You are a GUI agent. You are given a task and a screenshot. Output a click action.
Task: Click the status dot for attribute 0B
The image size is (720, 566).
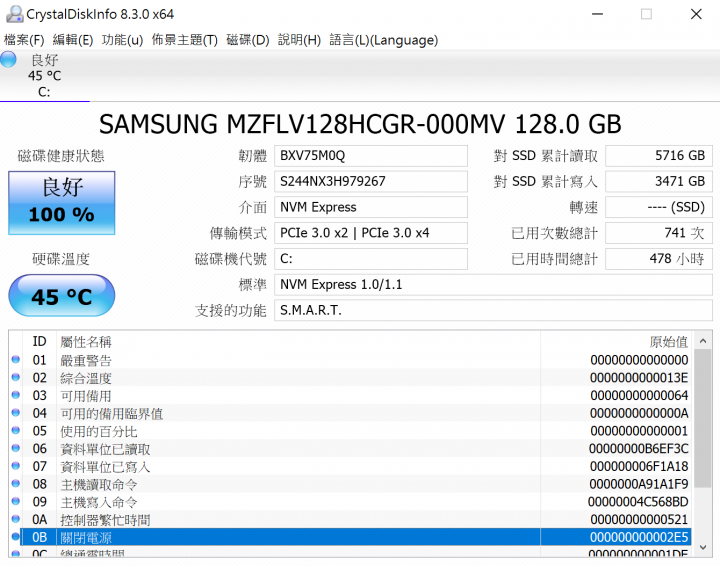click(x=16, y=537)
